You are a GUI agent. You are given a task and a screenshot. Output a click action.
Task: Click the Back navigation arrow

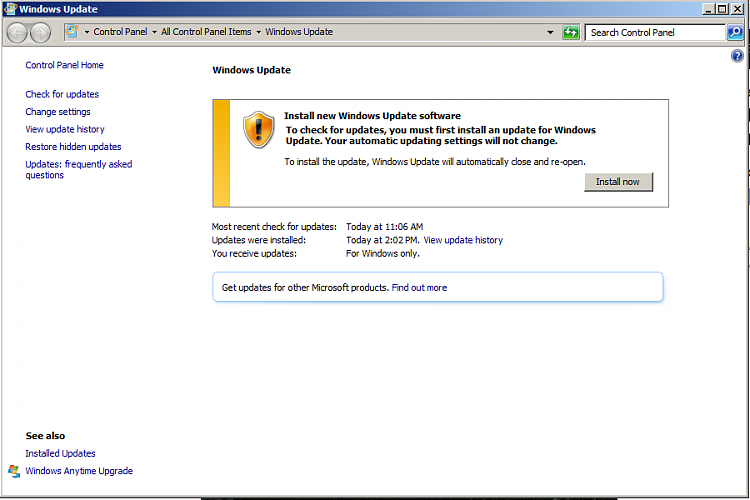[x=17, y=33]
